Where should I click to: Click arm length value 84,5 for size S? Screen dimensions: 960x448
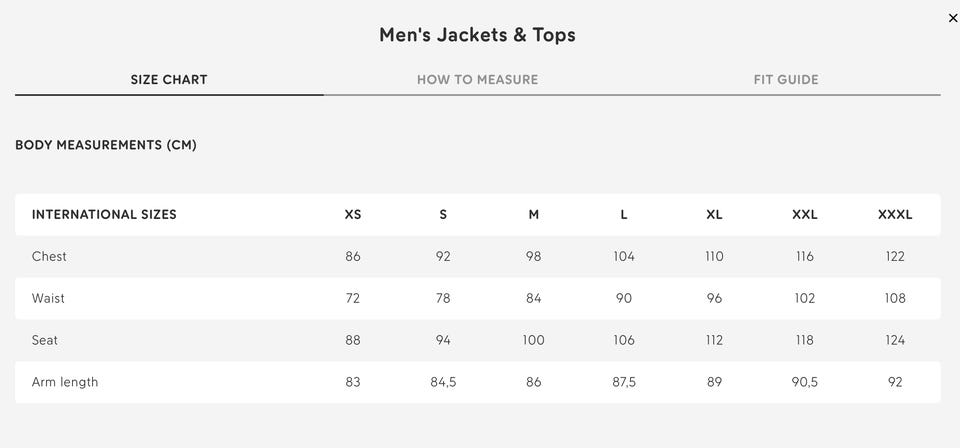tap(443, 382)
